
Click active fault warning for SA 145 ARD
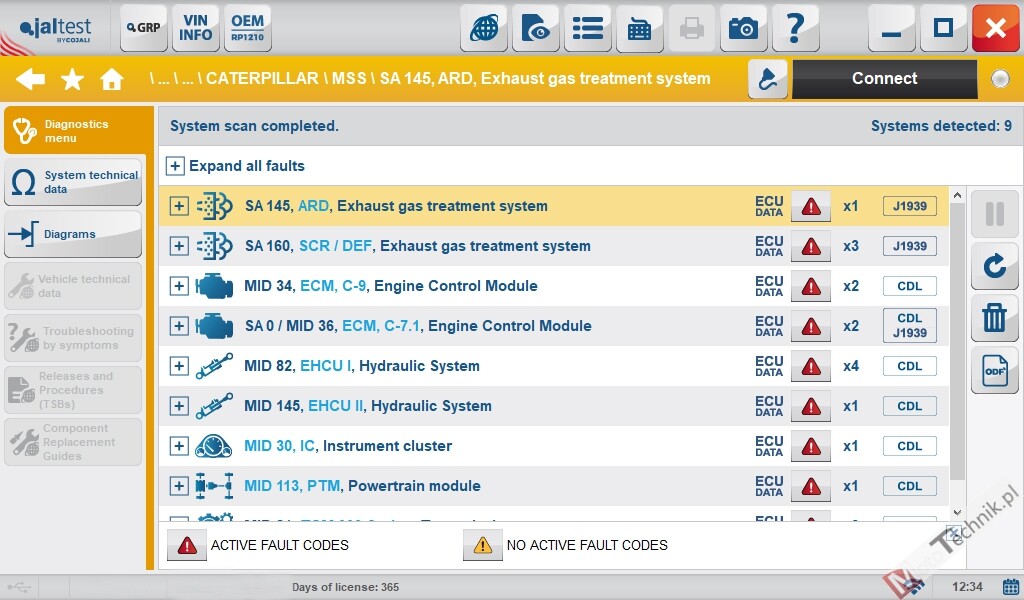(810, 206)
